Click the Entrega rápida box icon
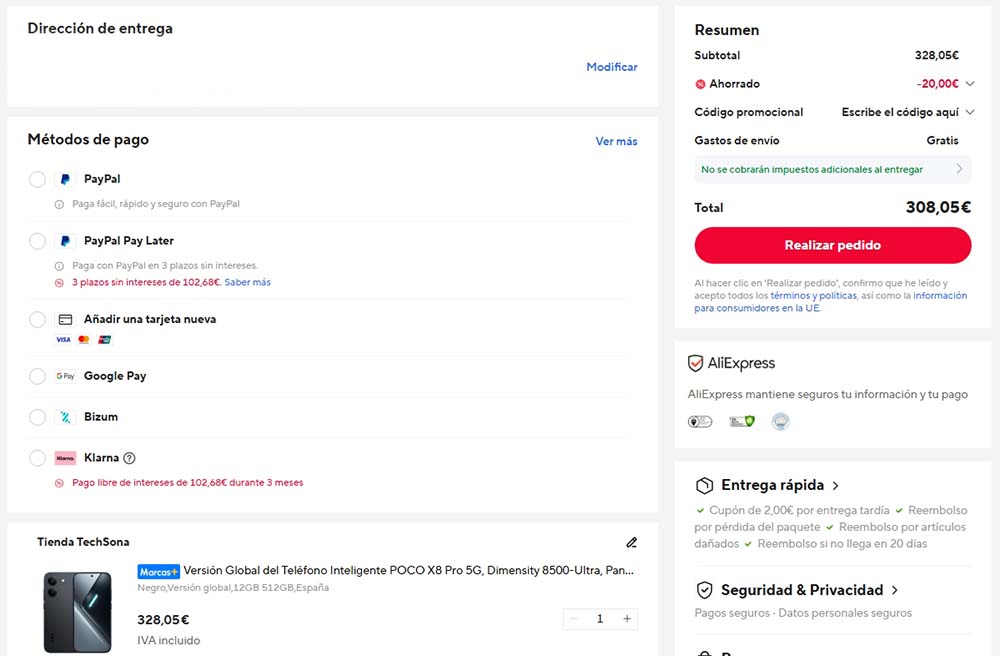Viewport: 1000px width, 656px height. (x=704, y=485)
